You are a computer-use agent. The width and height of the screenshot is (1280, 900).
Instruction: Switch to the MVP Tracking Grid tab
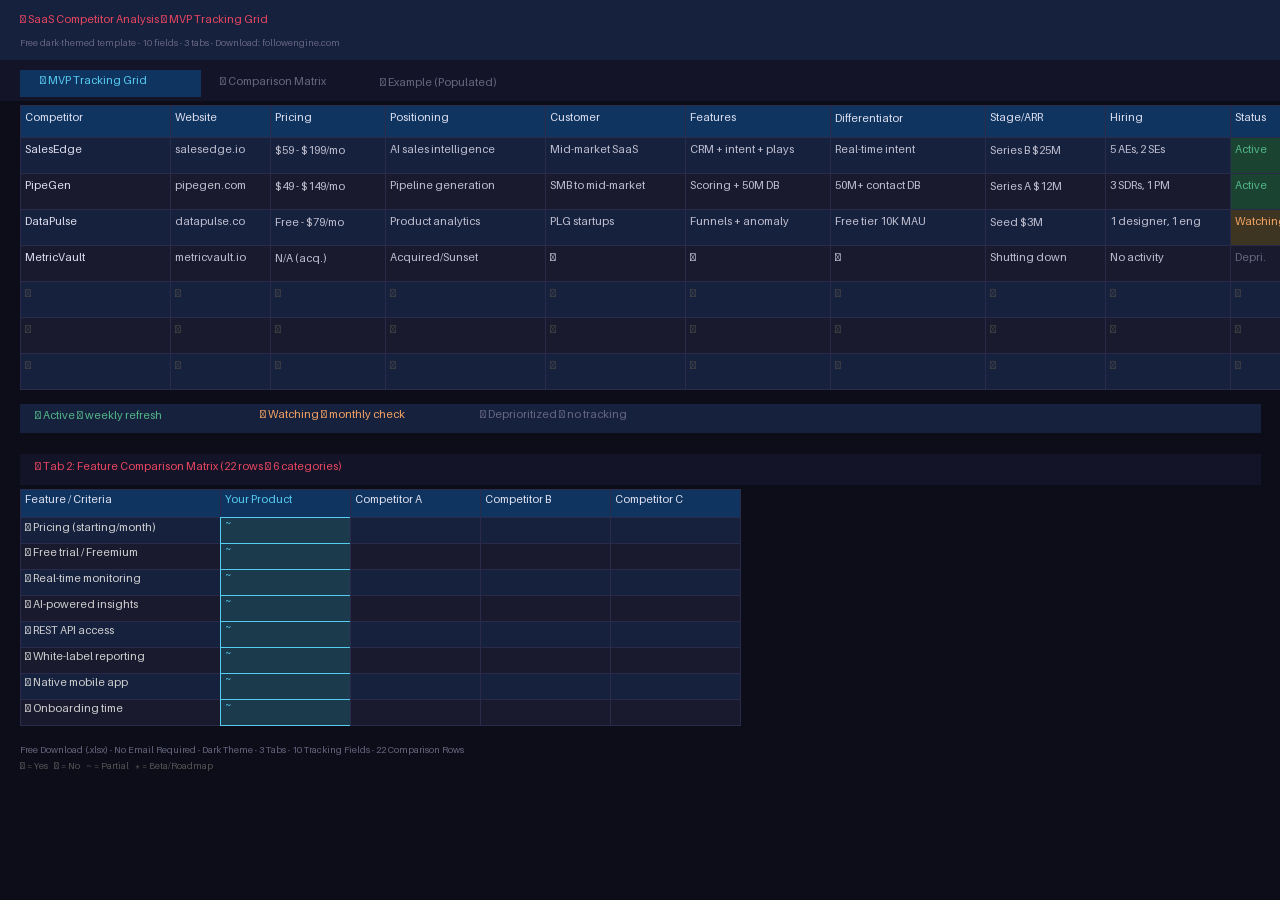point(110,83)
